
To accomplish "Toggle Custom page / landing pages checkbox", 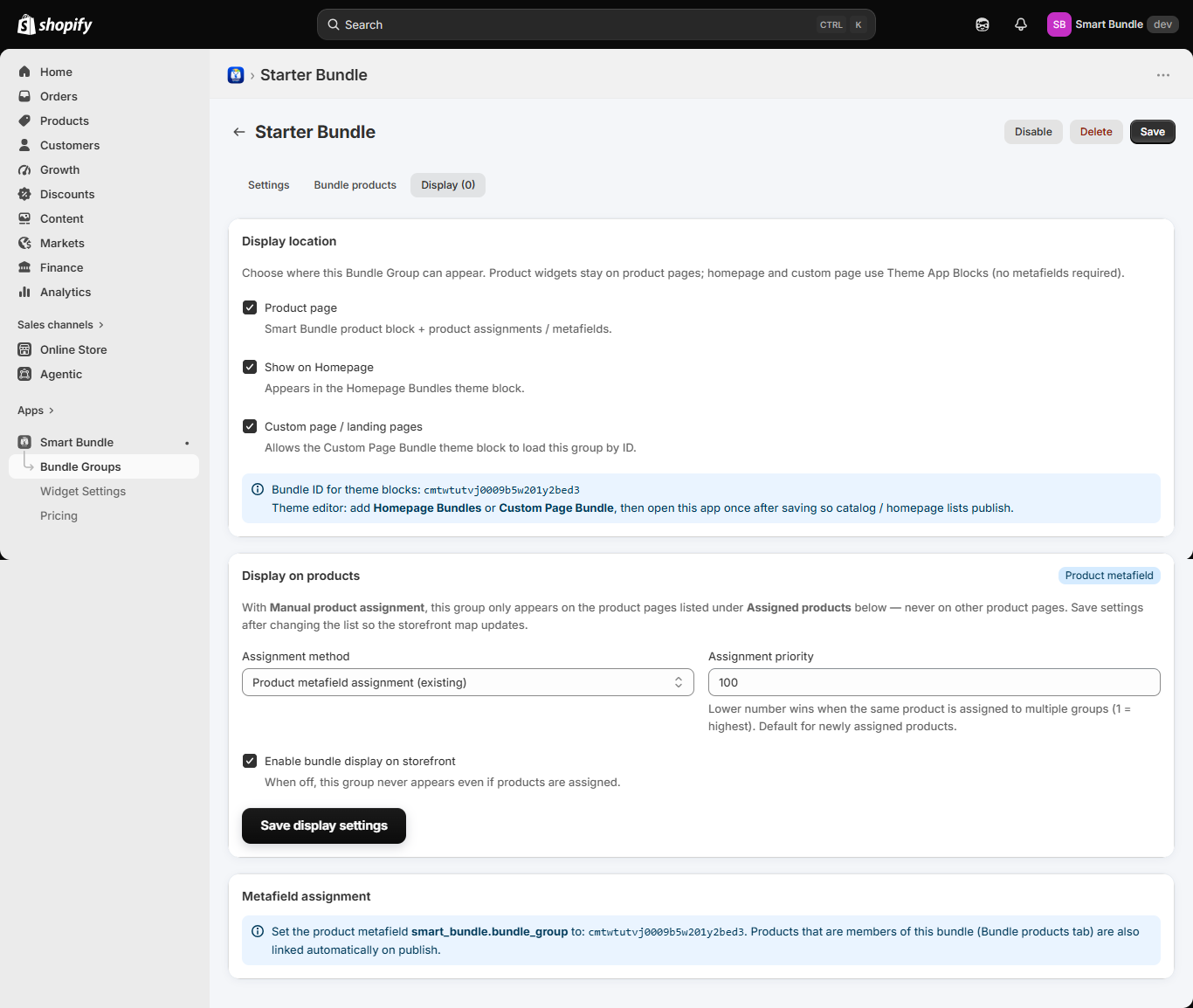I will tap(250, 426).
